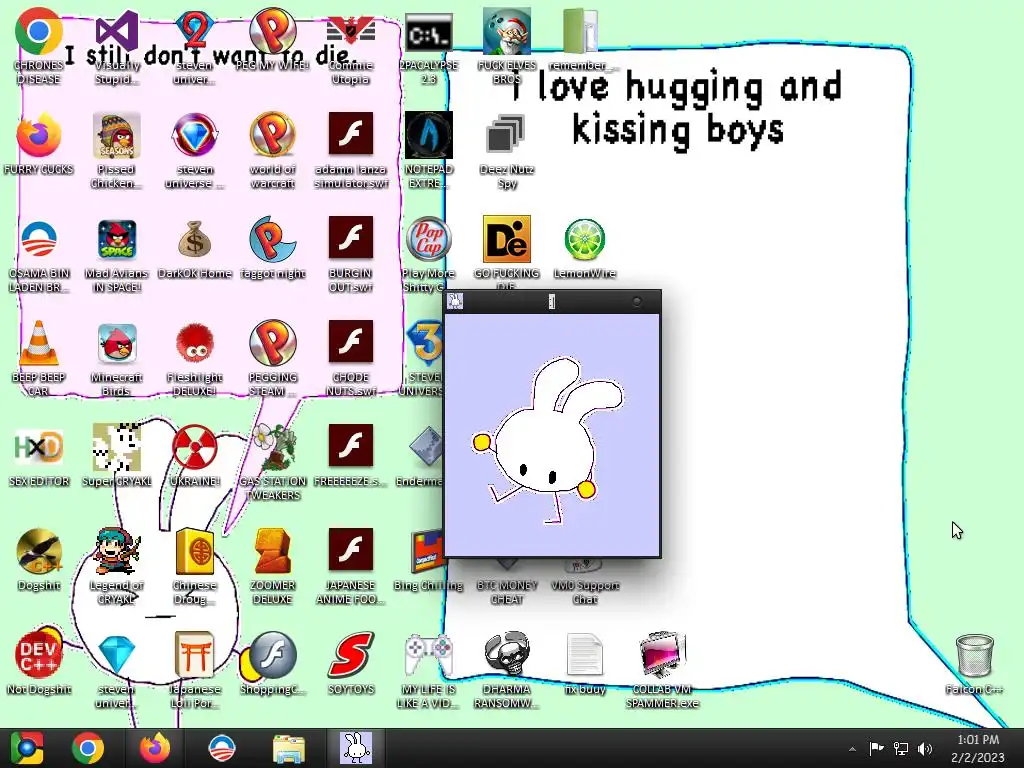Viewport: 1024px width, 768px height.
Task: Launch COLLAB VM SPAMMER.exe icon
Action: pyautogui.click(x=662, y=654)
